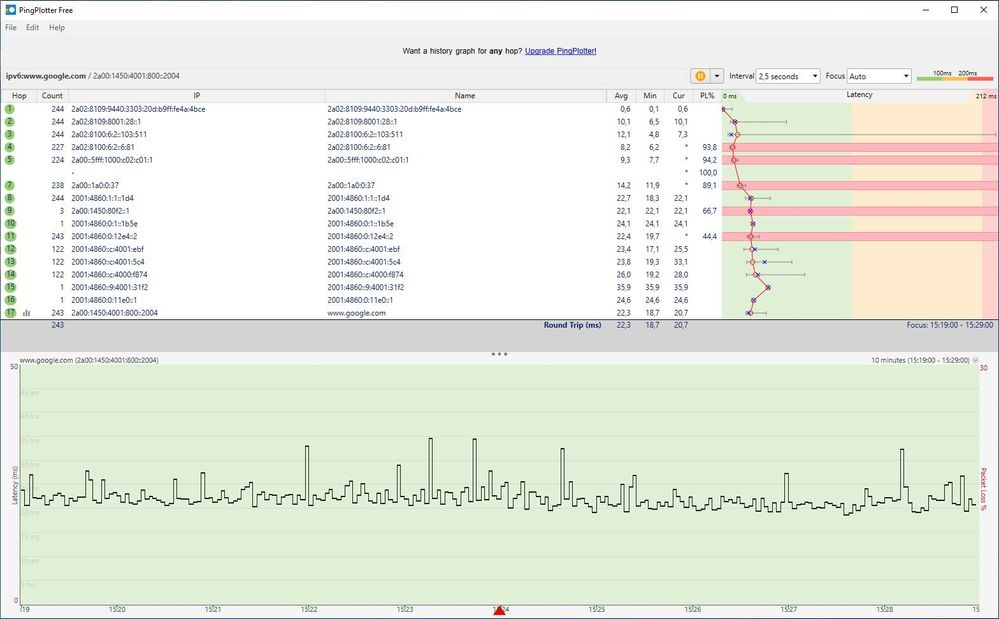This screenshot has height=619, width=999.
Task: Sort by the PL% column header
Action: coord(707,95)
